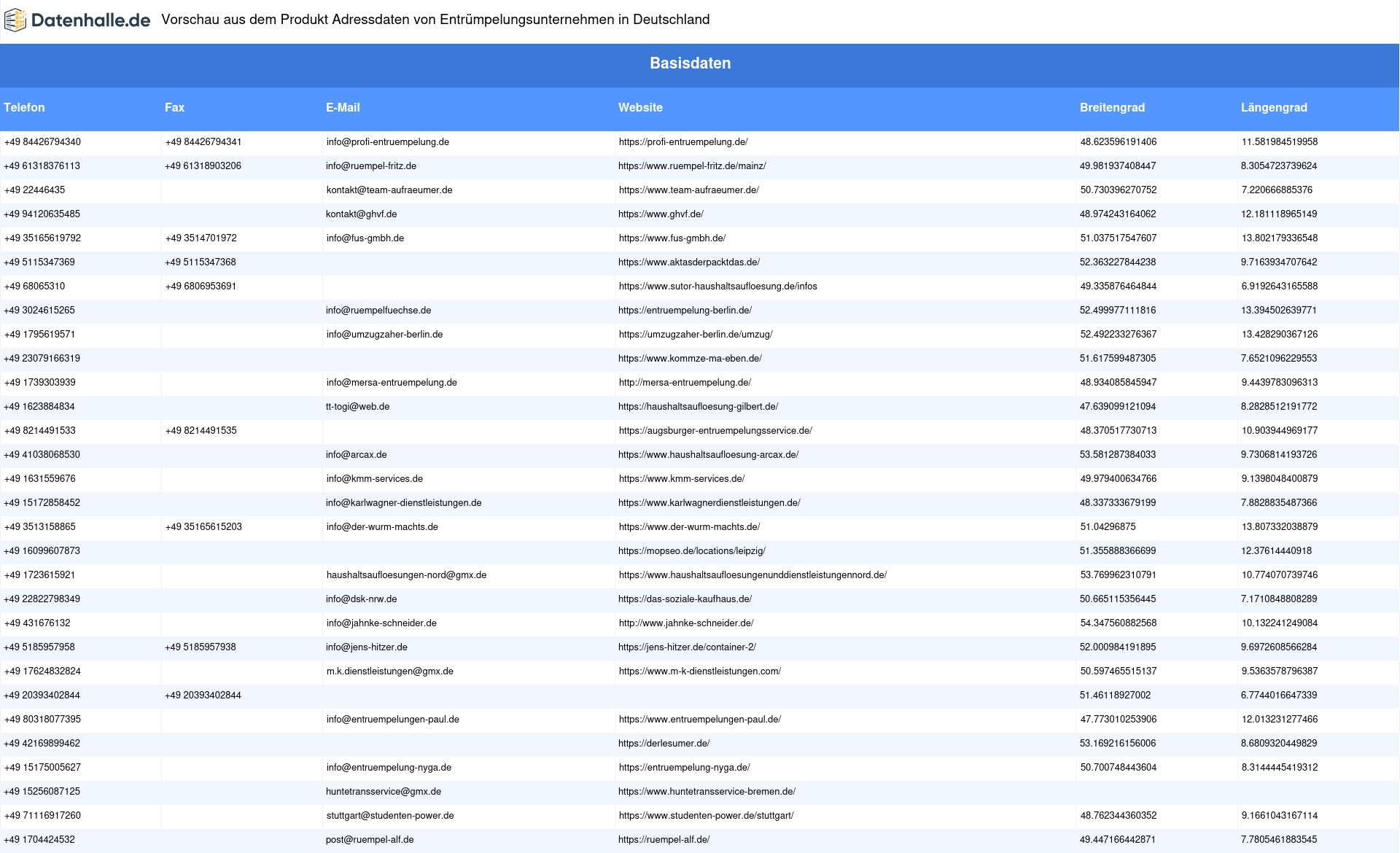Open https://mopseo.de/locations/leipzig/ entry
This screenshot has width=1400, height=853.
pyautogui.click(x=692, y=551)
